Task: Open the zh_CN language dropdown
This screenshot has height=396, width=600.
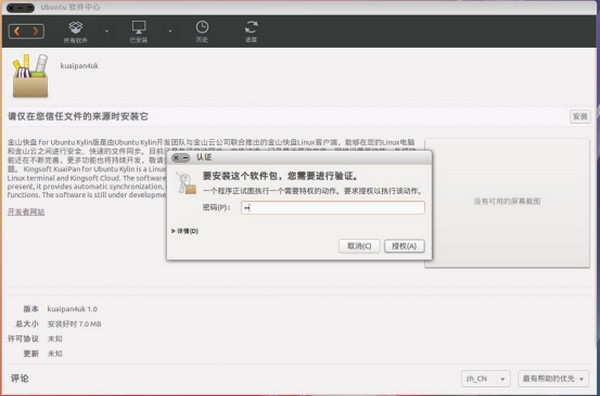Action: click(x=486, y=378)
